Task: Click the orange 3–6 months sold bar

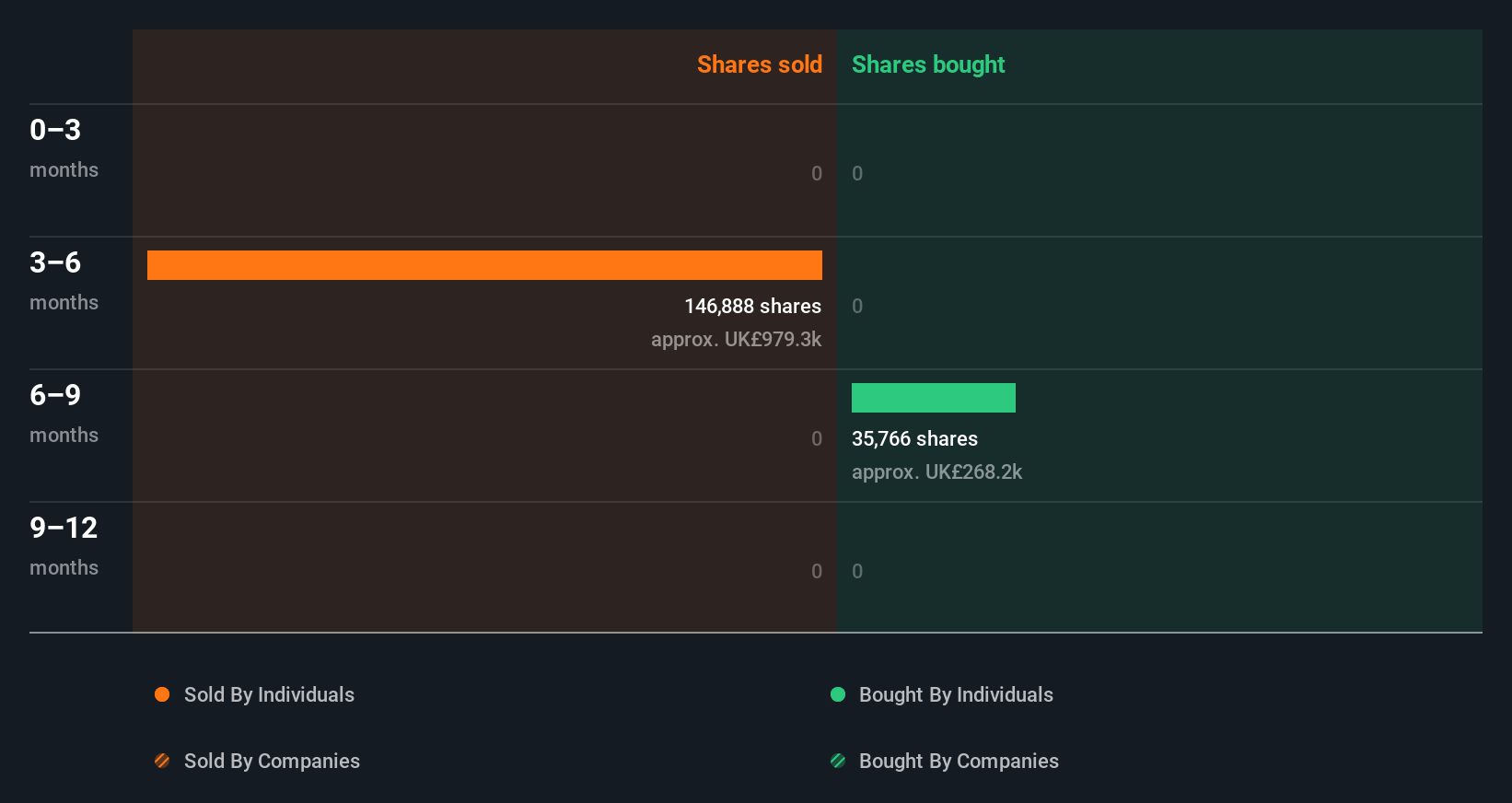Action: (x=484, y=265)
